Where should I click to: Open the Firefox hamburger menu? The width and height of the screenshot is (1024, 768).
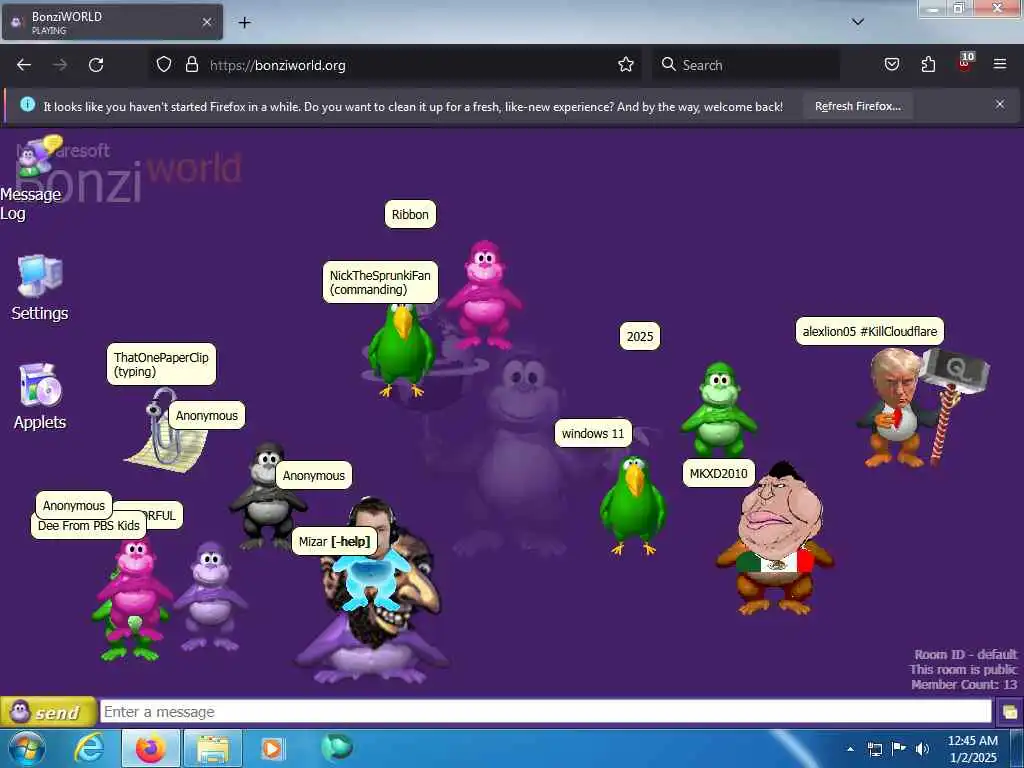[x=999, y=65]
